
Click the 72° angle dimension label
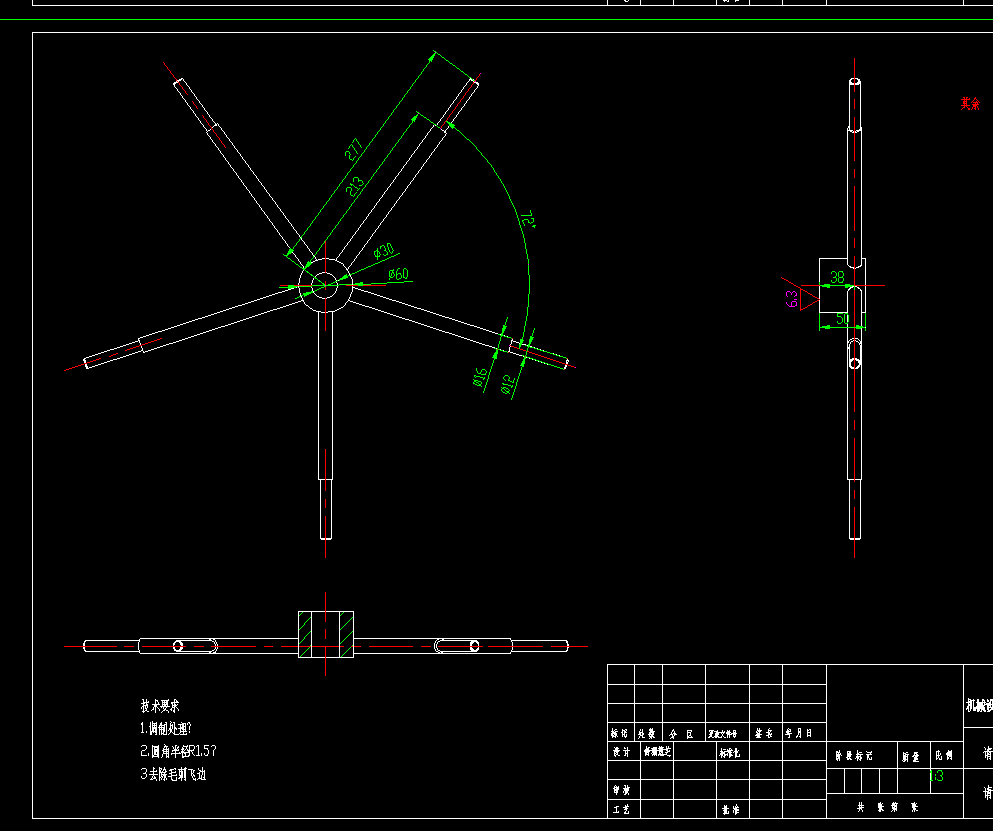(529, 220)
